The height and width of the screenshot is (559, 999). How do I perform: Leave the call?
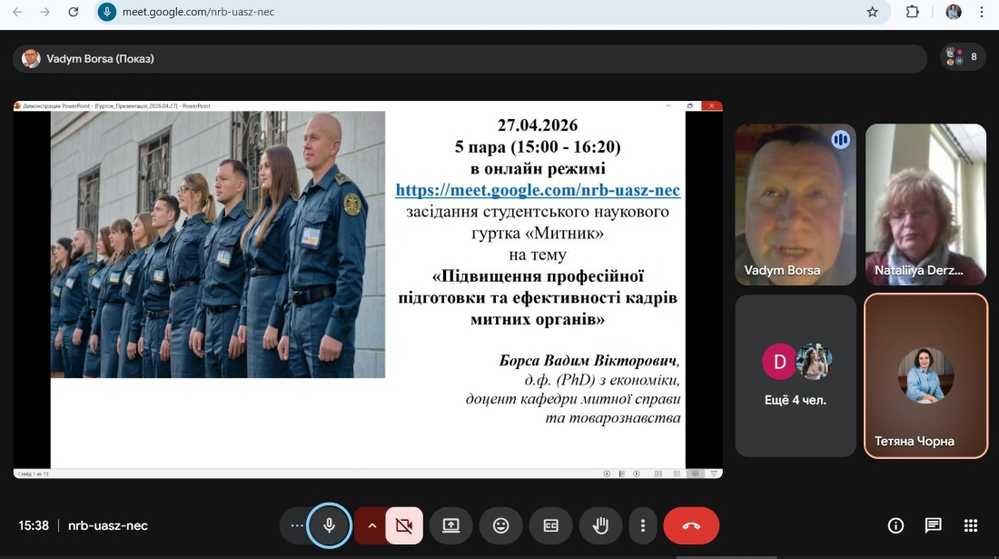691,525
